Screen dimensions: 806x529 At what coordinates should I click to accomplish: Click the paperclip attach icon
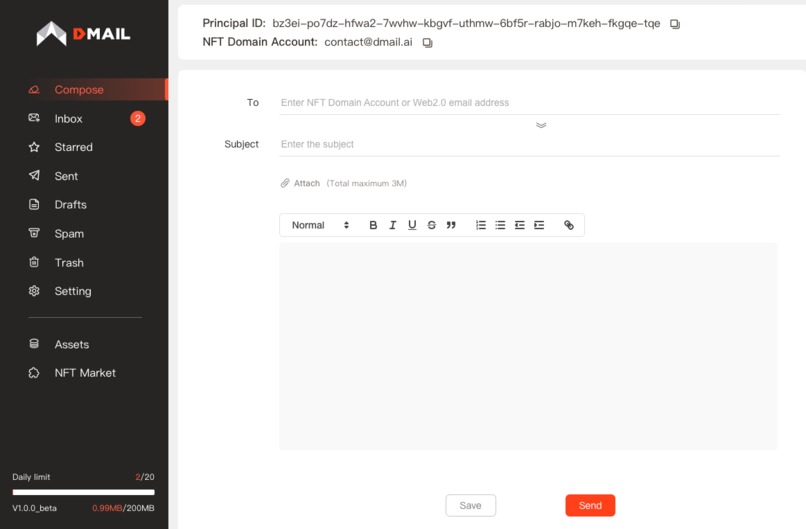click(285, 183)
